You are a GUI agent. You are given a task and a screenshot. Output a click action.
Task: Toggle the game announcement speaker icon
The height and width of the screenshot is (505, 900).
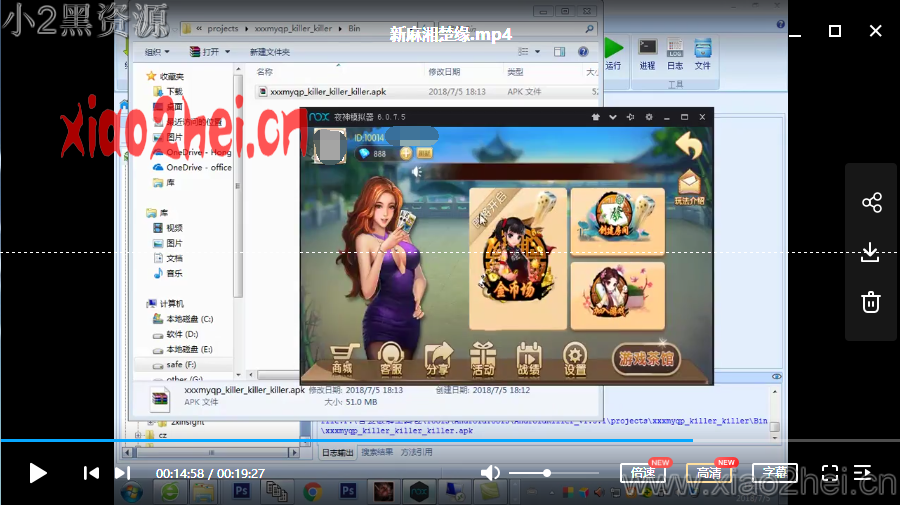[x=417, y=172]
